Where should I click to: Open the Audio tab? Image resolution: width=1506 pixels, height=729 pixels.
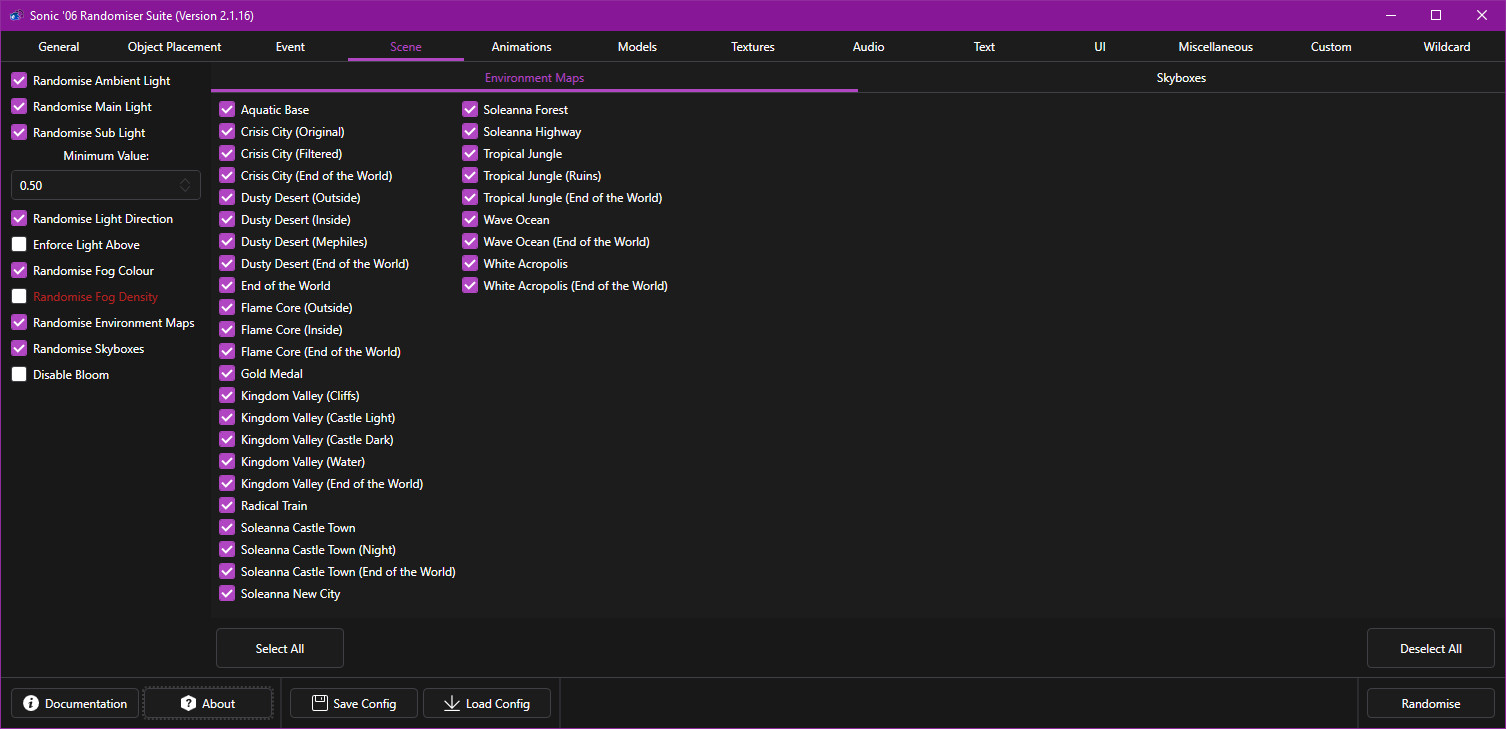[x=868, y=47]
